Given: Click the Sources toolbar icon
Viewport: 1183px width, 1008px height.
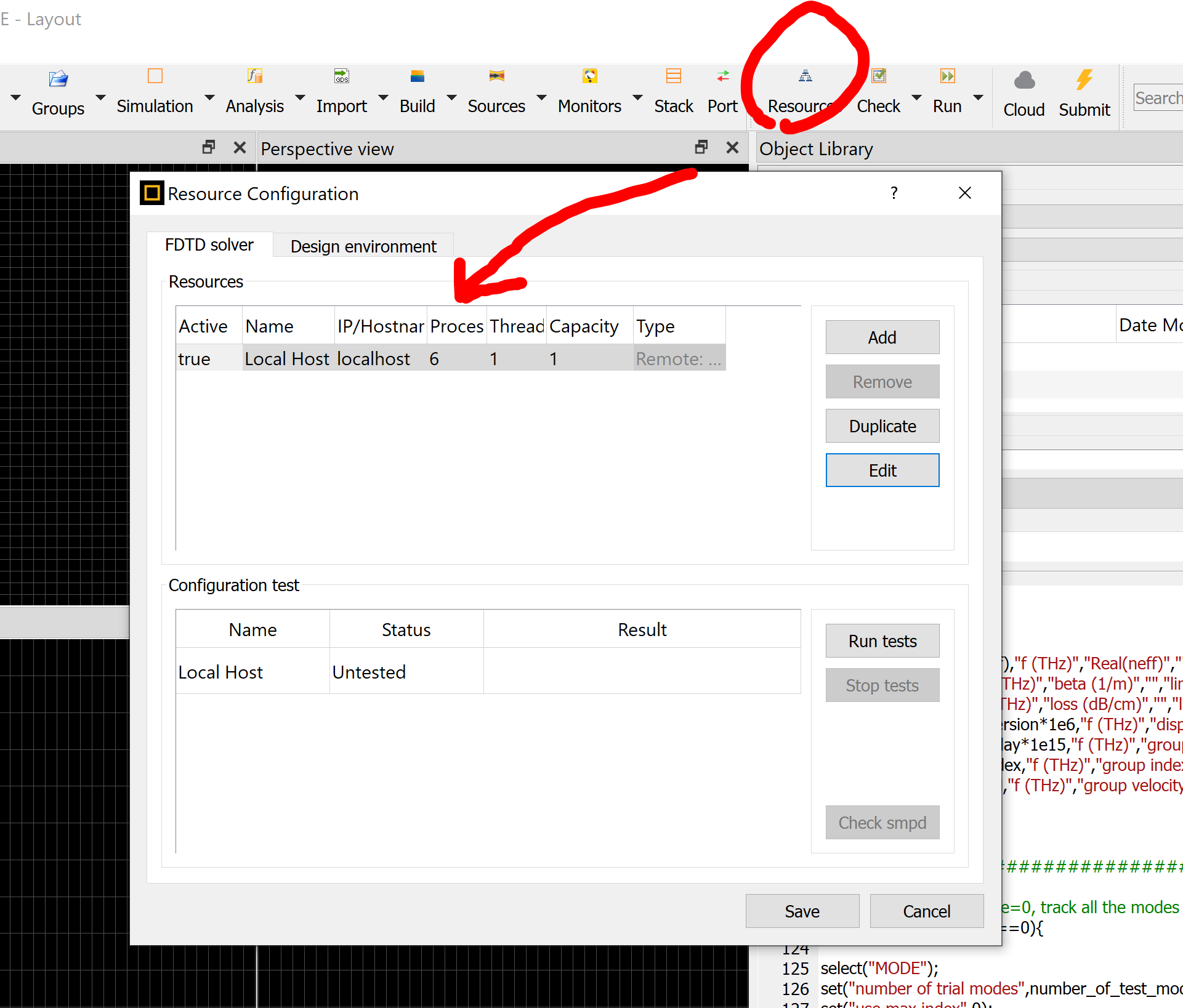Looking at the screenshot, I should click(496, 76).
